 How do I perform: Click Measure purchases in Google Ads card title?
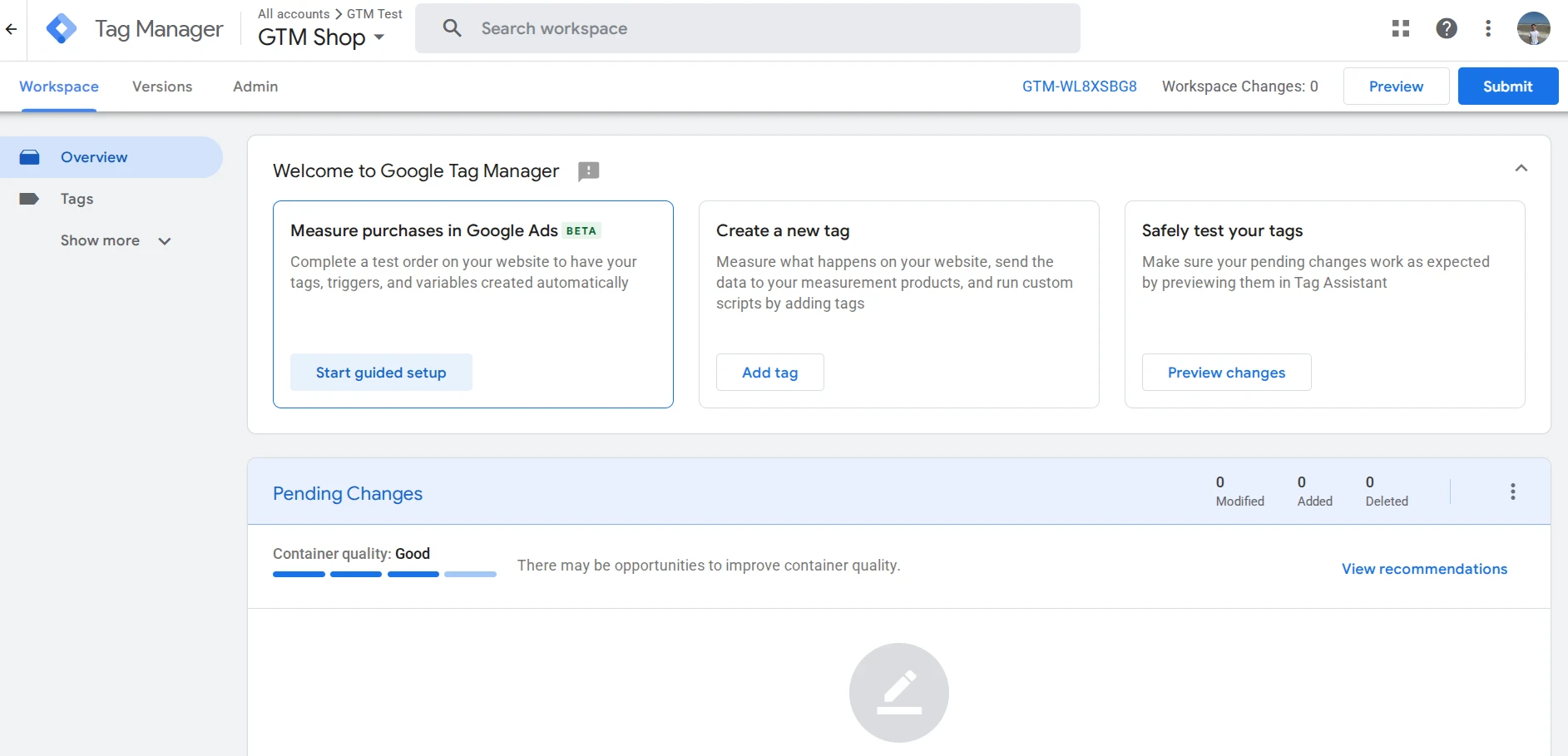pyautogui.click(x=424, y=230)
